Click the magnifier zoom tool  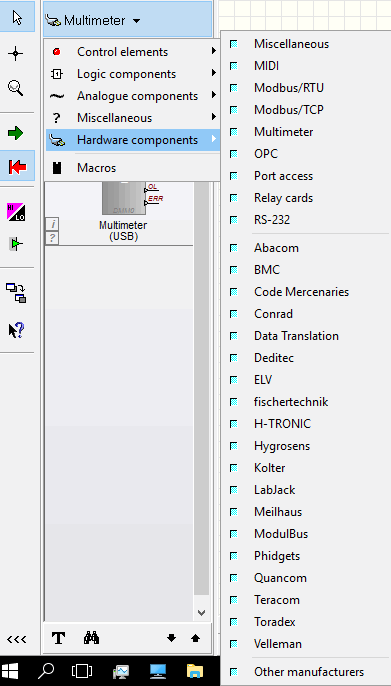(x=16, y=88)
